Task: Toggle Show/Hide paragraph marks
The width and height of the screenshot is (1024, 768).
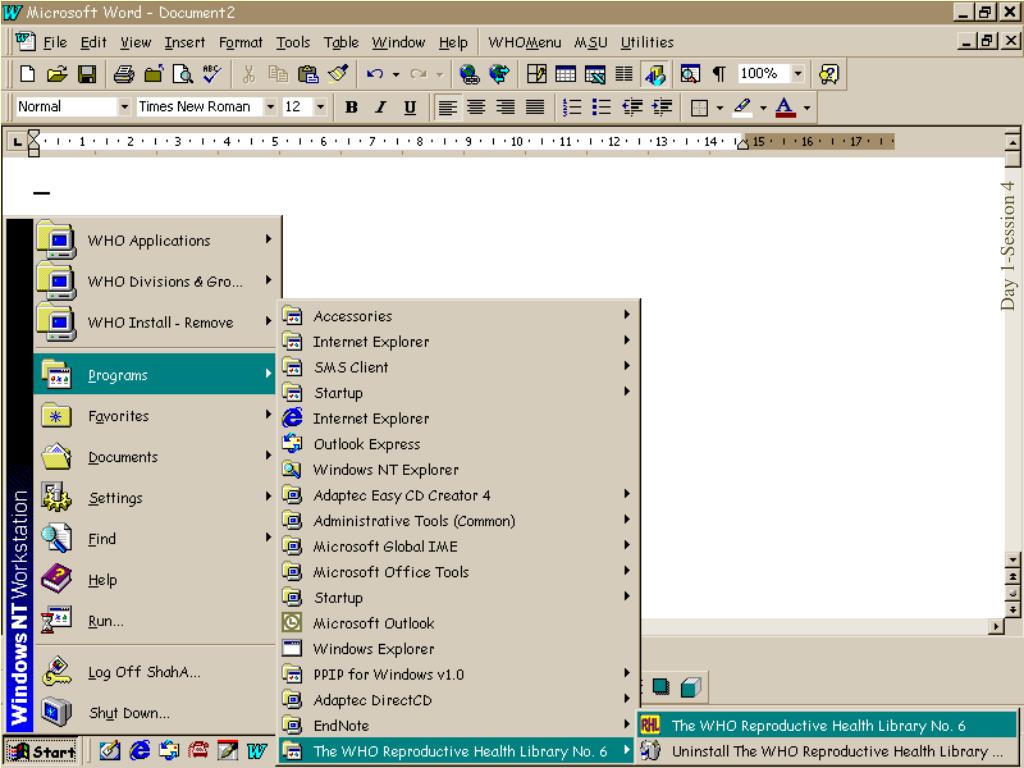Action: [720, 74]
